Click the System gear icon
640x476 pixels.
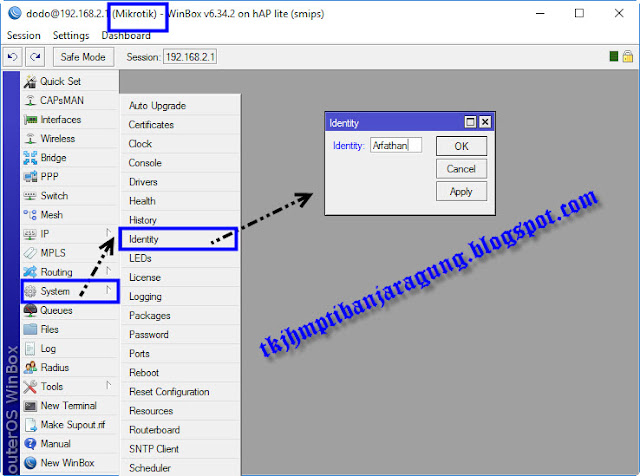point(30,291)
